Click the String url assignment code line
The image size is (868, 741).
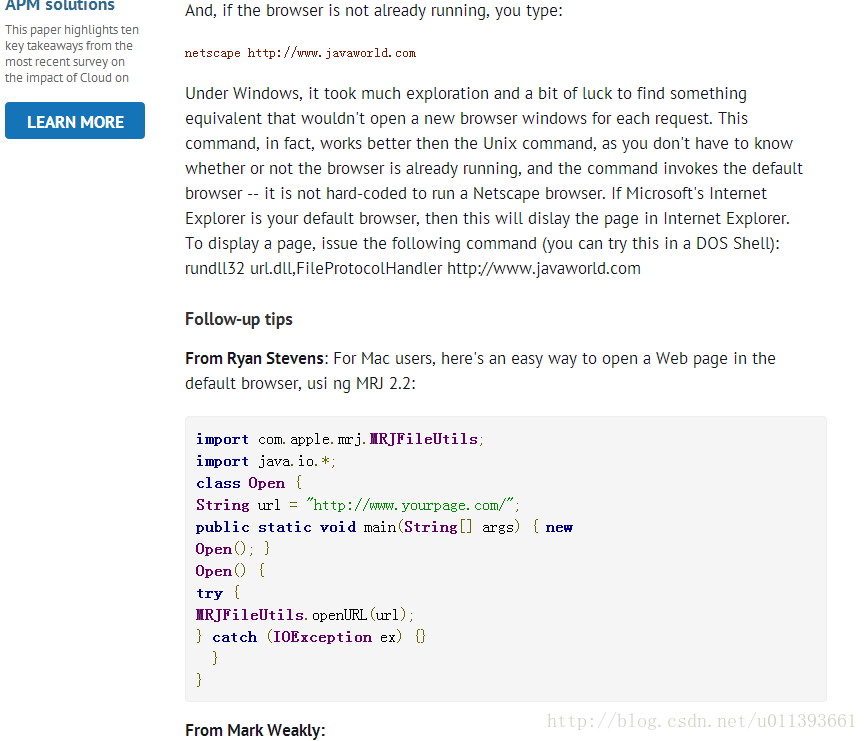pyautogui.click(x=357, y=505)
